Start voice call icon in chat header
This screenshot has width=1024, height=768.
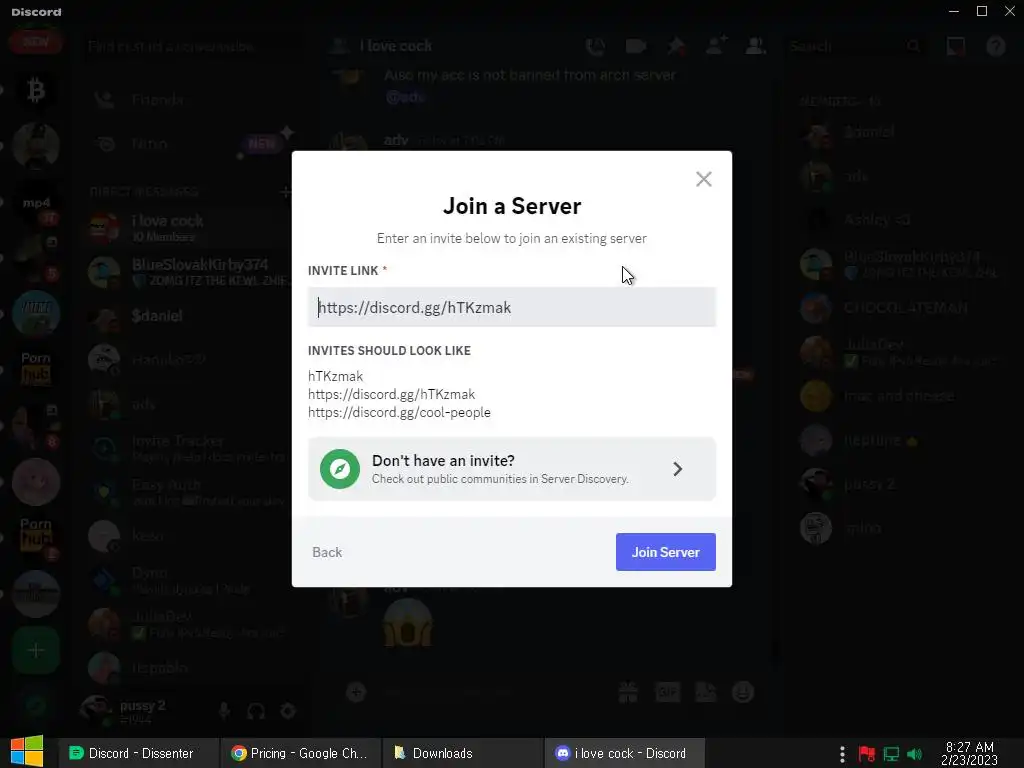point(596,46)
